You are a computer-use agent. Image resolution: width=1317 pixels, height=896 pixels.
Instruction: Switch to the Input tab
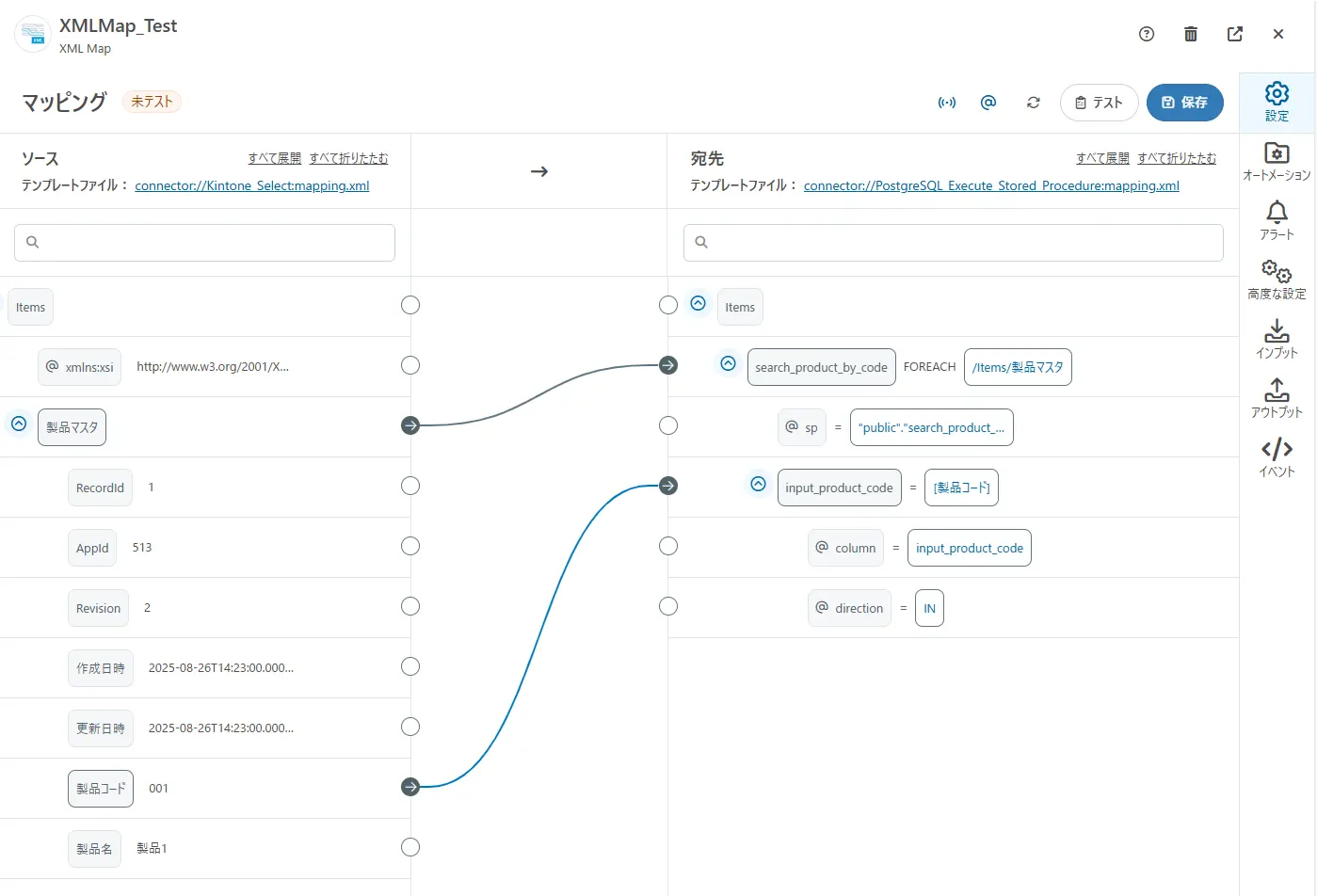[1277, 339]
